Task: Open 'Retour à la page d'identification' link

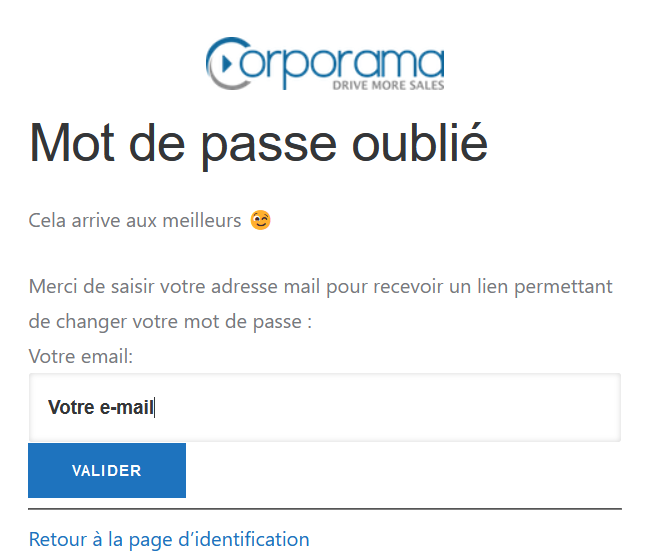Action: [169, 539]
